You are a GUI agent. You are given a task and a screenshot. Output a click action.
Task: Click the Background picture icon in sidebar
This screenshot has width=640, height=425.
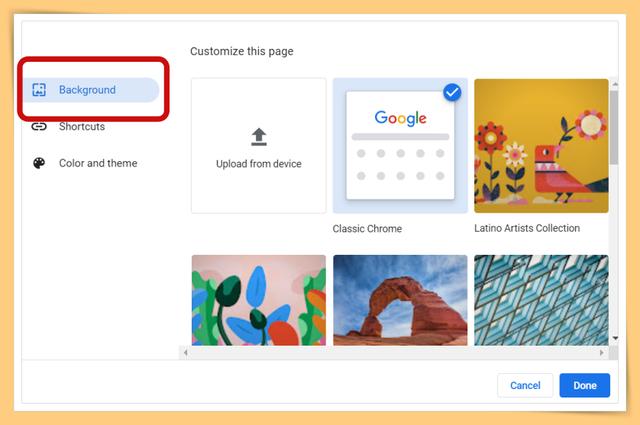tap(39, 90)
